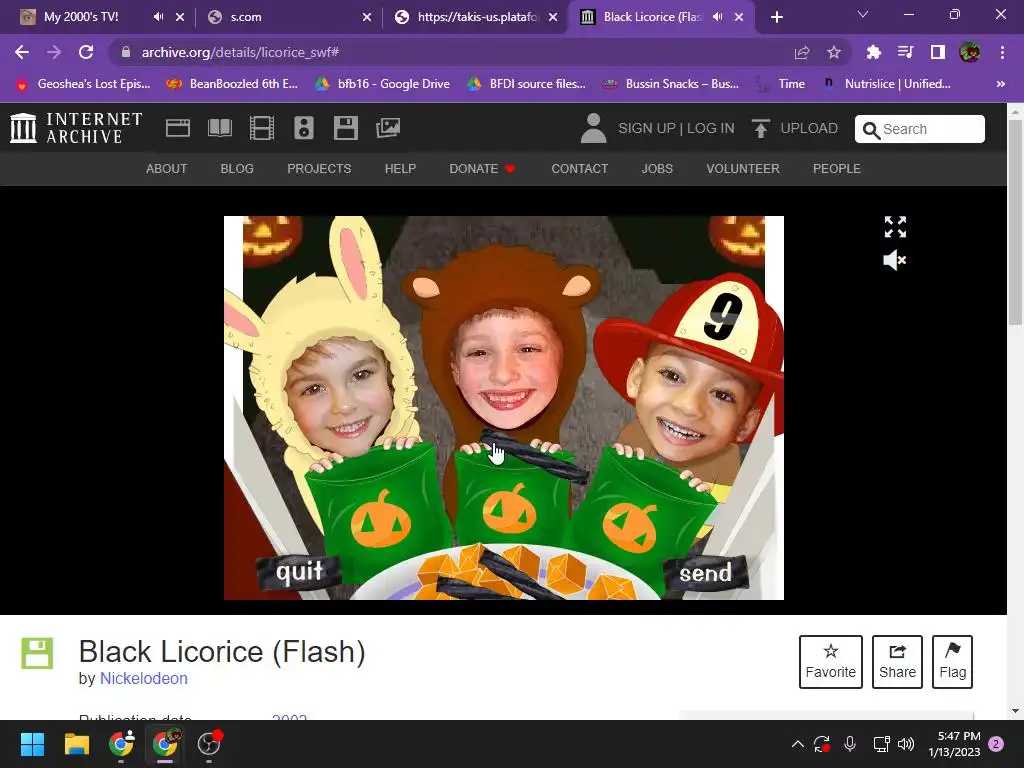Click Chrome's forward arrow

[54, 52]
